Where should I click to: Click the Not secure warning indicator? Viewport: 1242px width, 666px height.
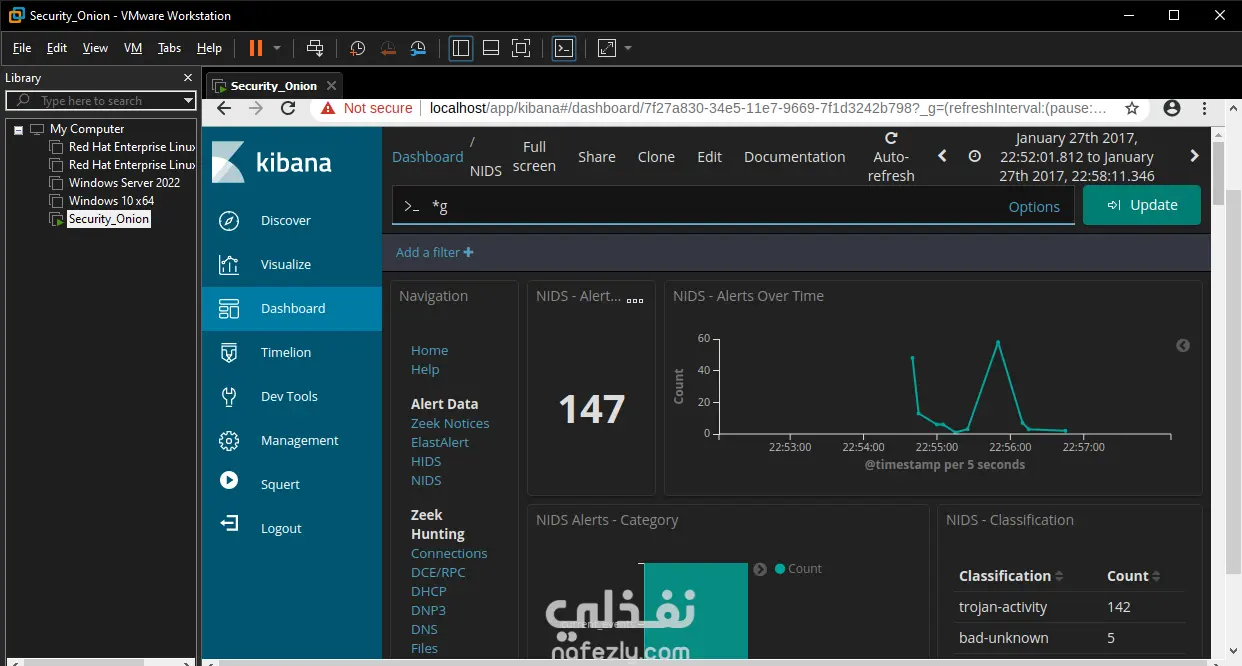pos(367,108)
